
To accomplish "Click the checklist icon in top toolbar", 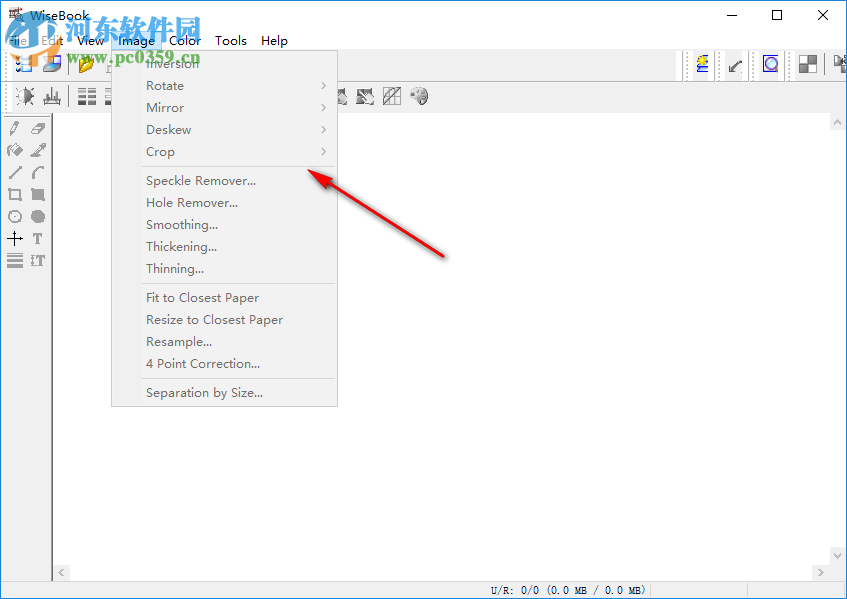I will click(24, 64).
